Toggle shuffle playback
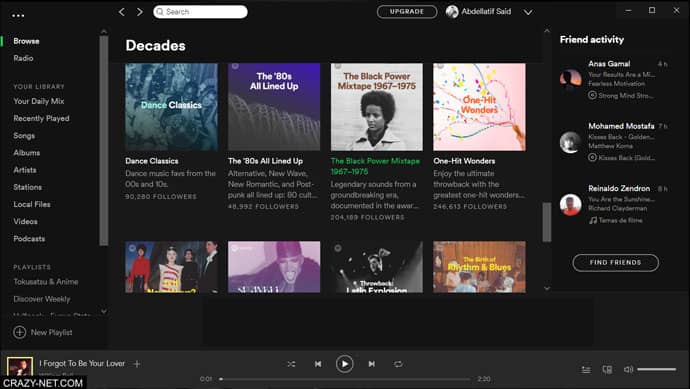Image resolution: width=690 pixels, height=389 pixels. point(291,364)
